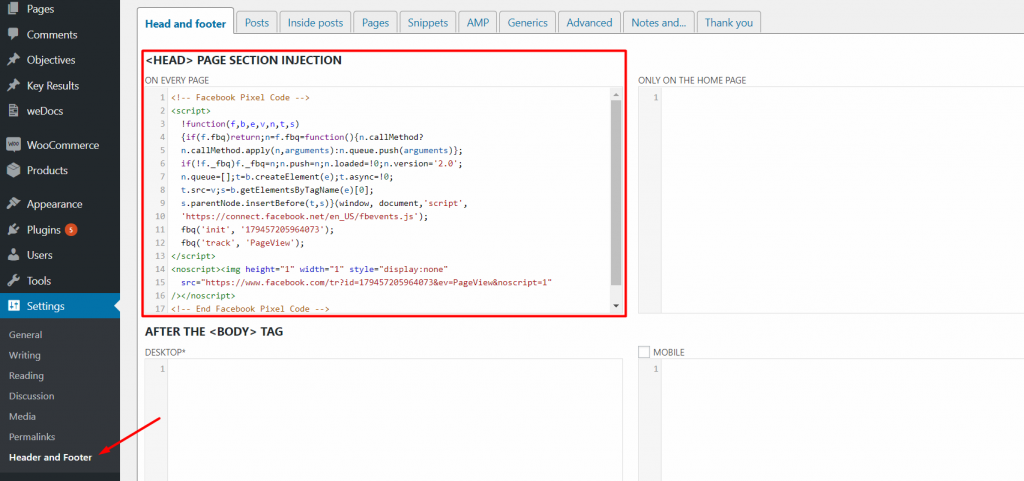Enable the MOBILE checkbox
This screenshot has width=1024, height=481.
pos(644,352)
